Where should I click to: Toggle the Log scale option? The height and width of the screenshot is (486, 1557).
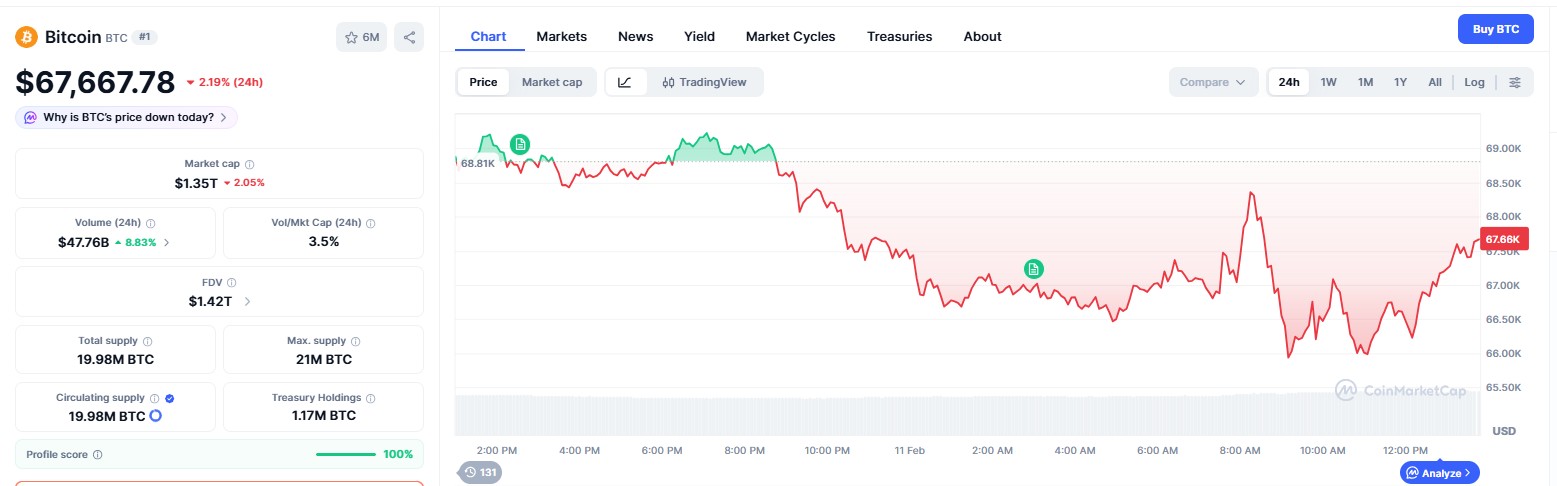pyautogui.click(x=1474, y=82)
